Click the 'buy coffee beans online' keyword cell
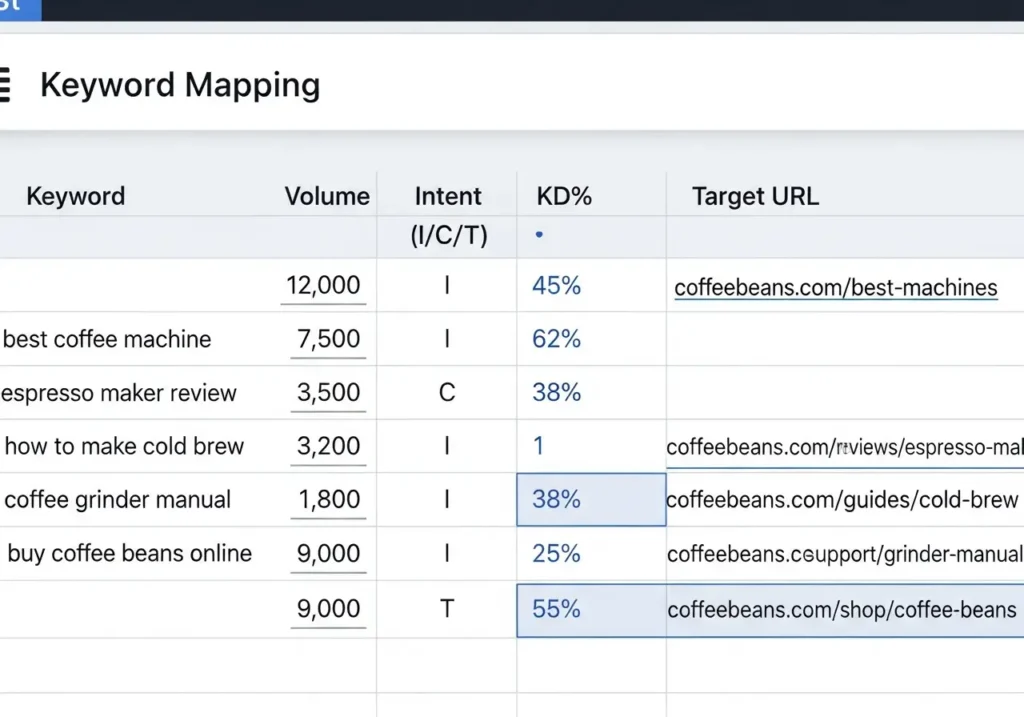The image size is (1024, 717). [x=130, y=554]
